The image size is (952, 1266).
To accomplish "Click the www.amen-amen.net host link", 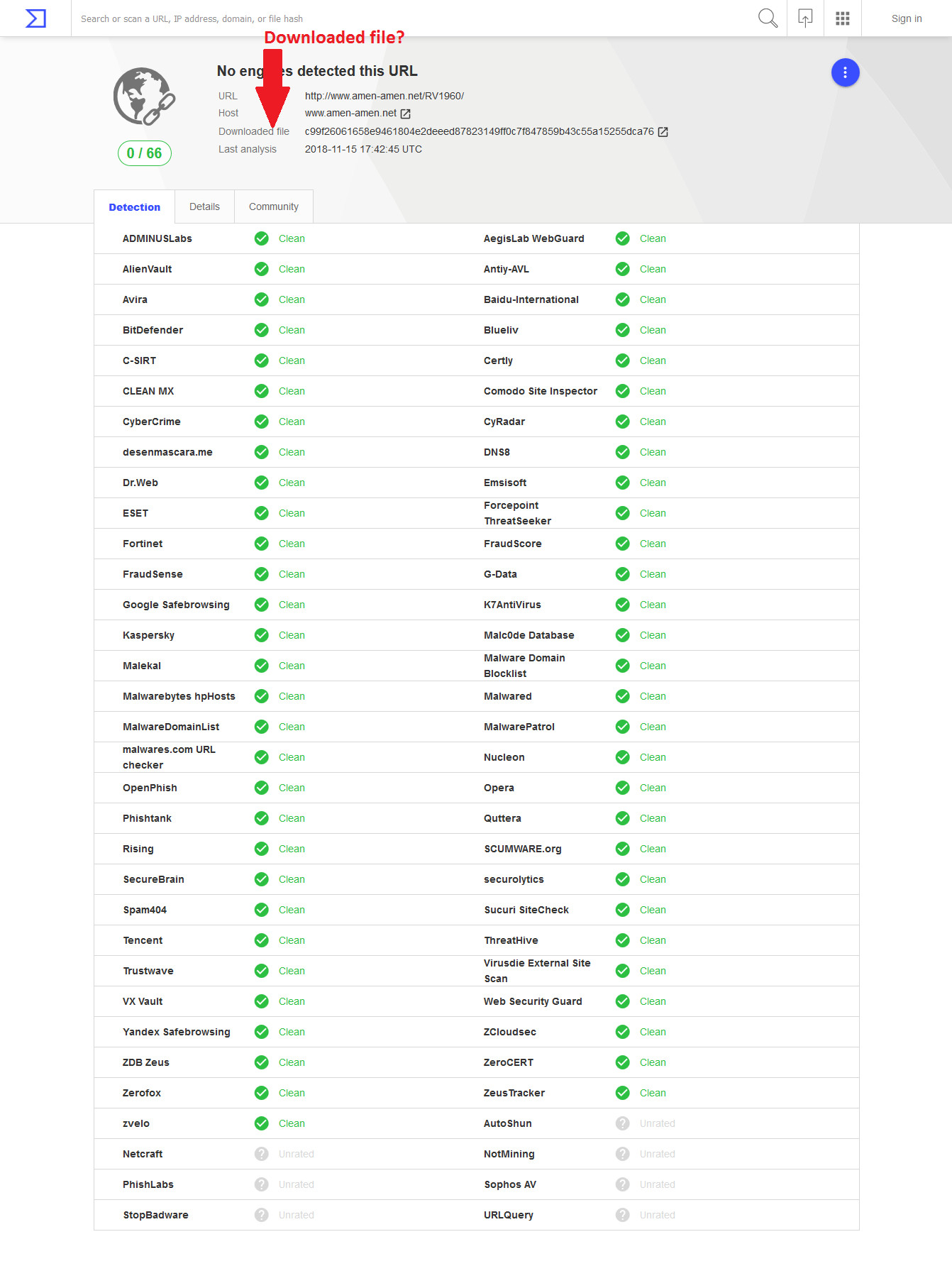I will pyautogui.click(x=350, y=113).
